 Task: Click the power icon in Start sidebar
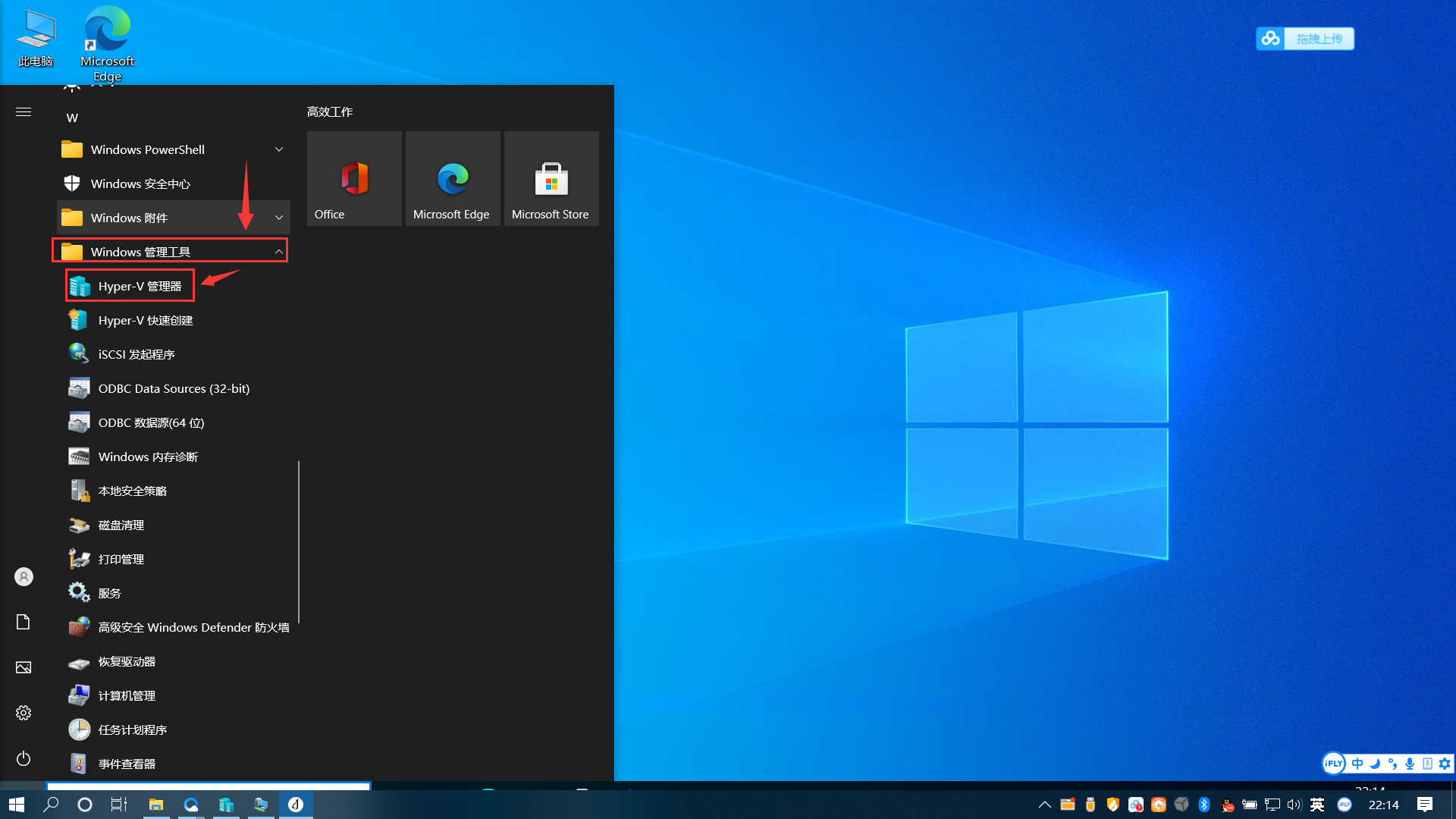[x=24, y=758]
